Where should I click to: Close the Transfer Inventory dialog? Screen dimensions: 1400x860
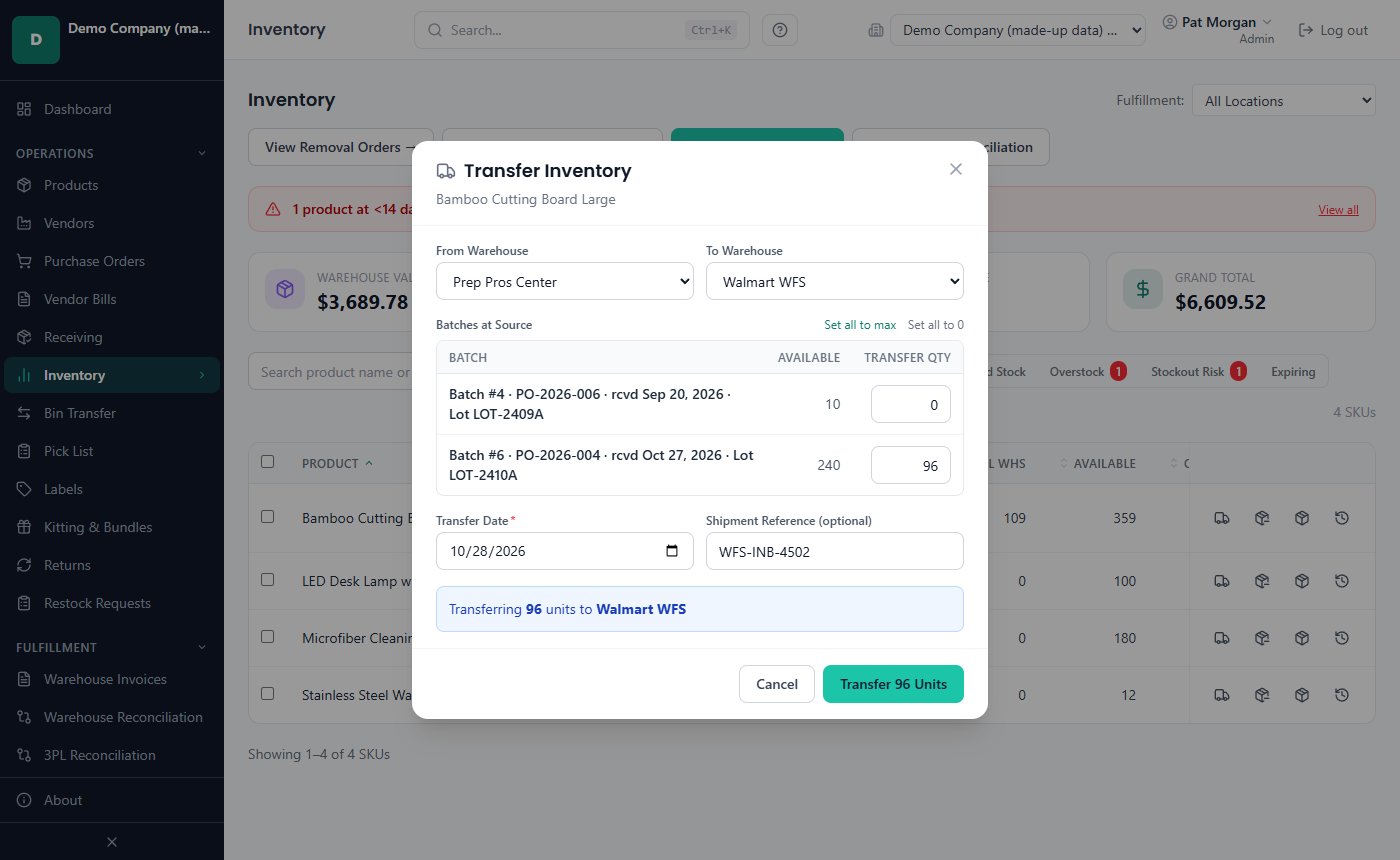click(956, 169)
